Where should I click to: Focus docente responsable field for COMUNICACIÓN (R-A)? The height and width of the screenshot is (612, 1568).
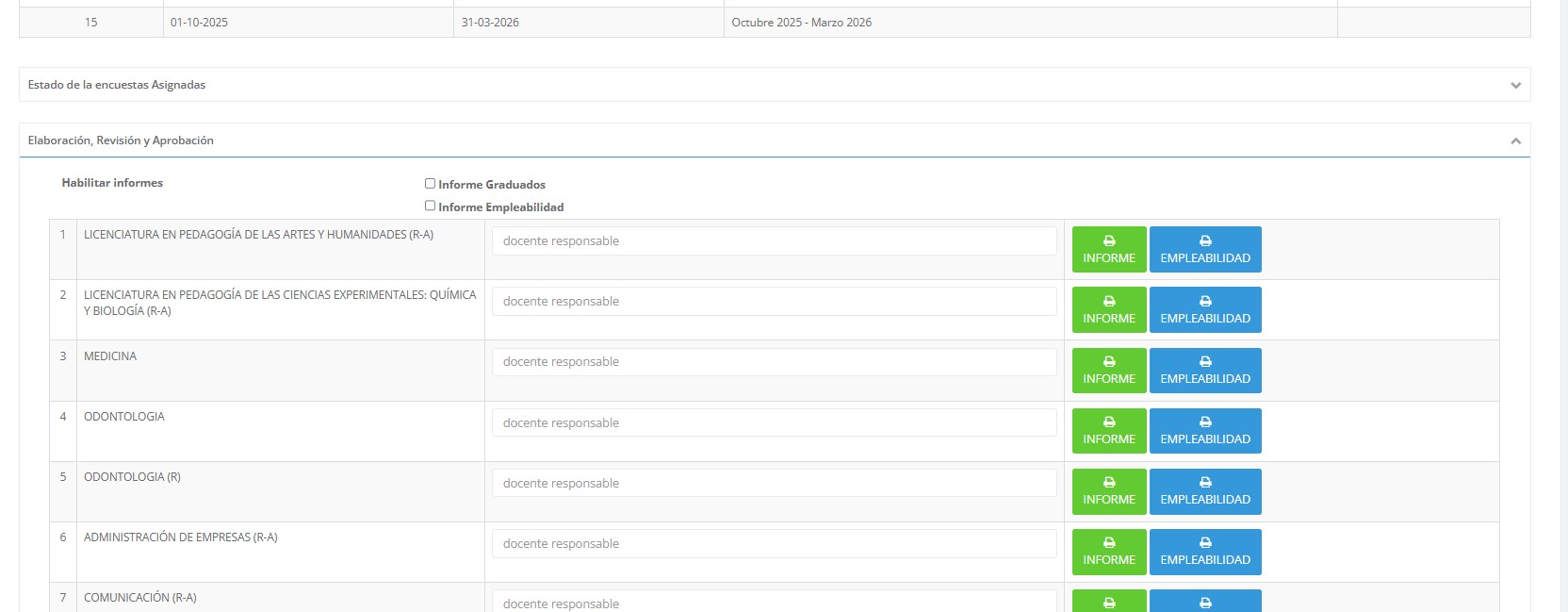(775, 602)
